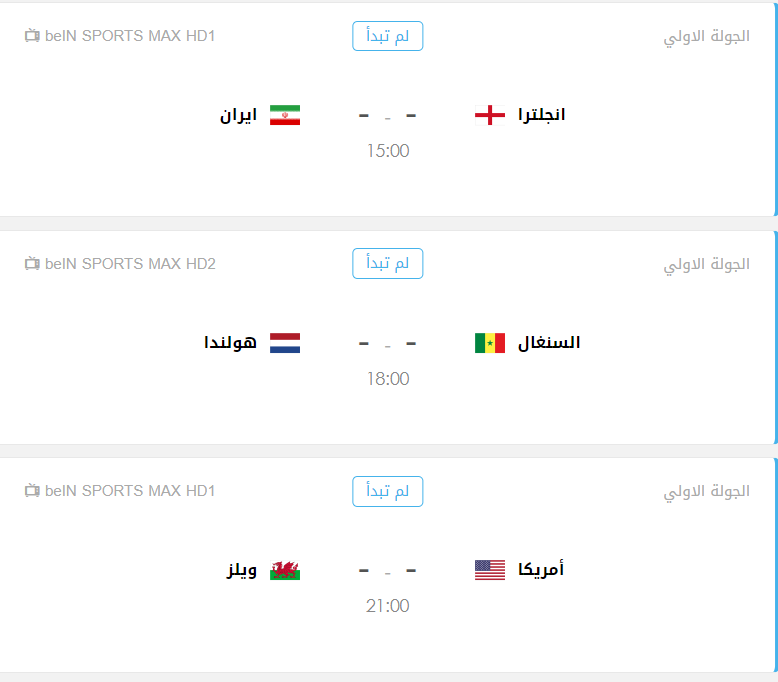Click the England flag icon
The width and height of the screenshot is (778, 682).
coord(490,115)
